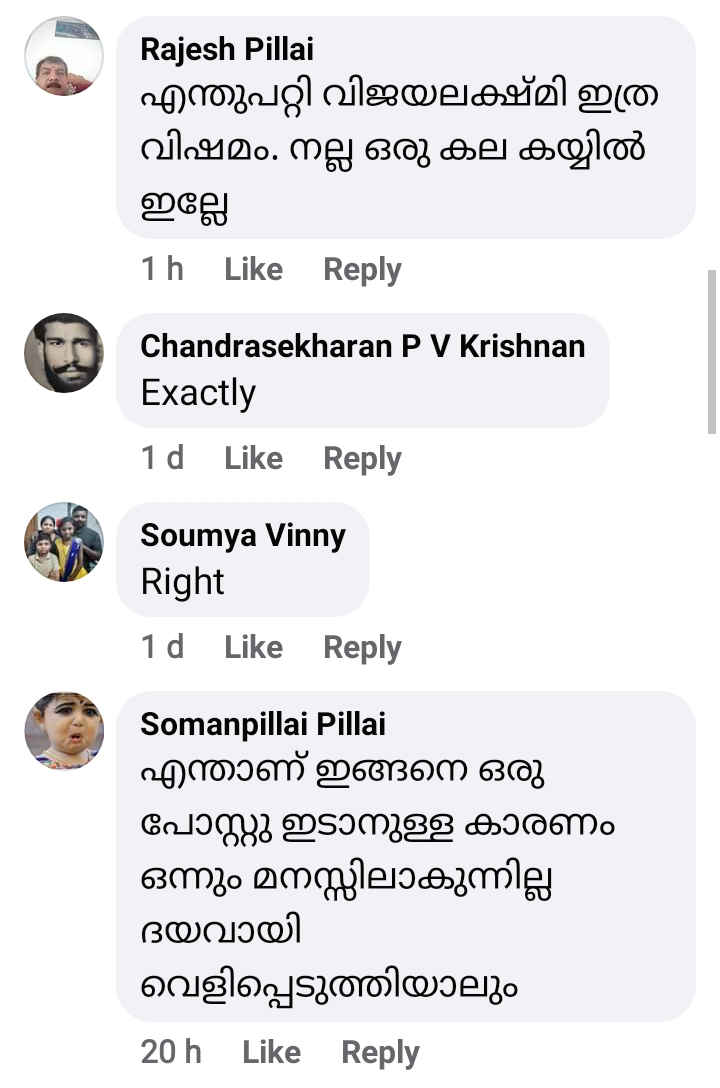Like Somanpillai Pillai's comment
The height and width of the screenshot is (1088, 720).
(271, 1052)
